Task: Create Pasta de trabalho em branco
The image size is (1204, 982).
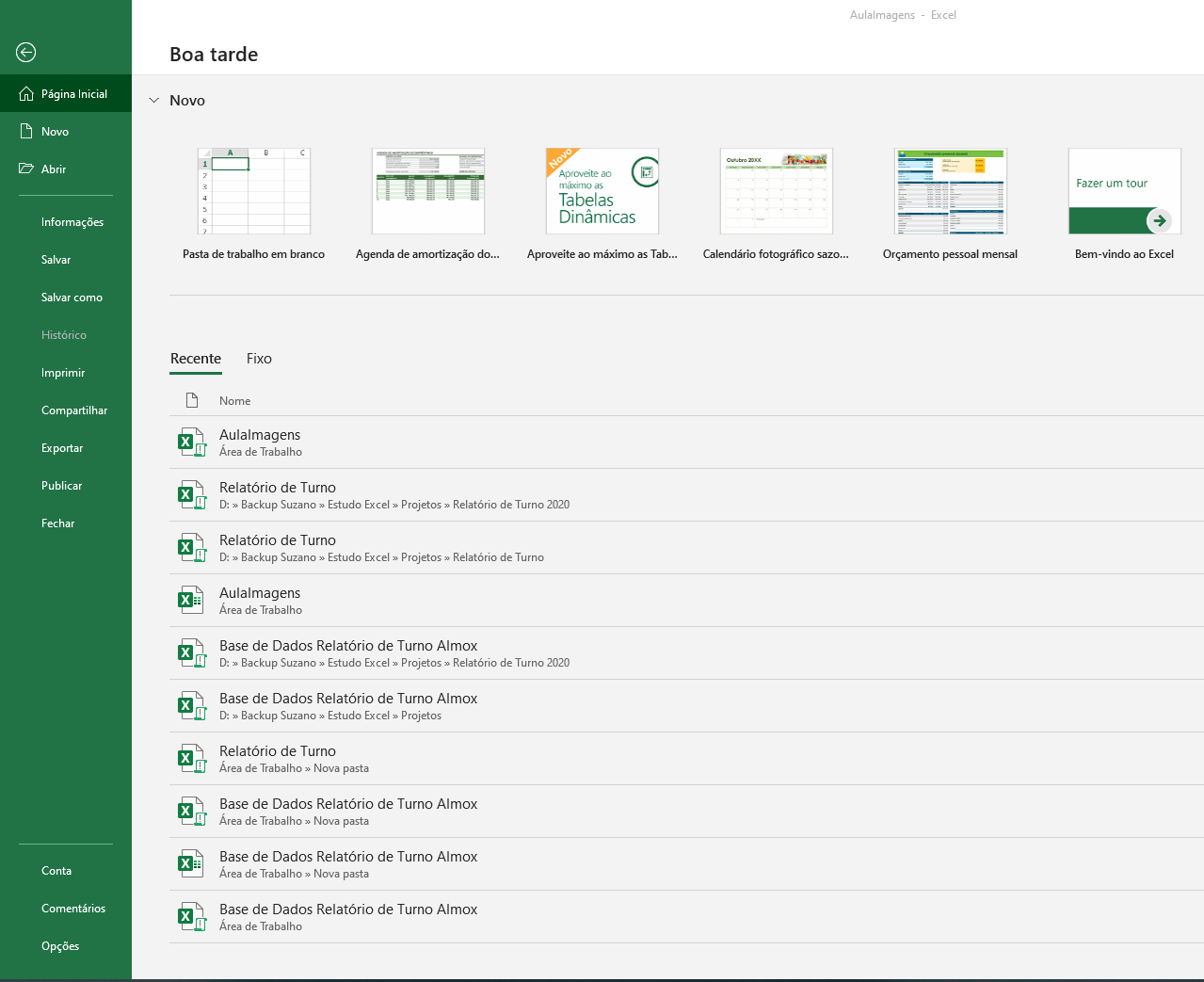Action: 254,204
